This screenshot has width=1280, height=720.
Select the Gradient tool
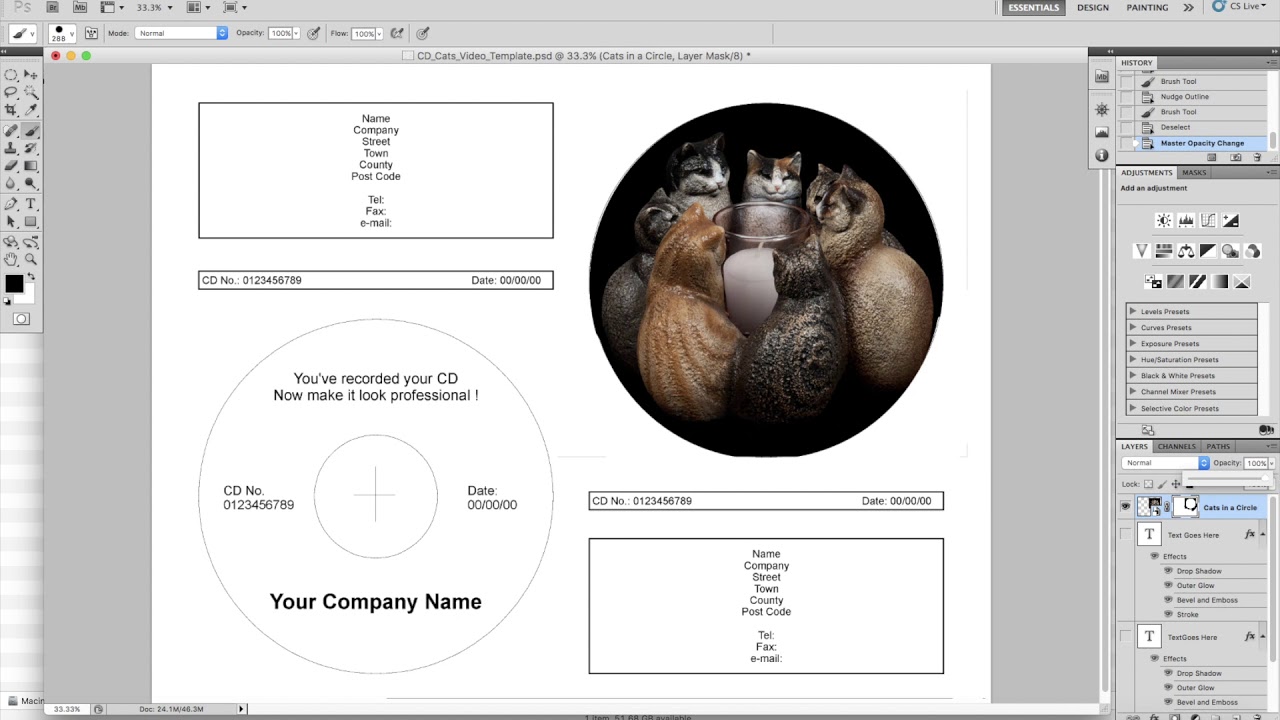point(31,164)
